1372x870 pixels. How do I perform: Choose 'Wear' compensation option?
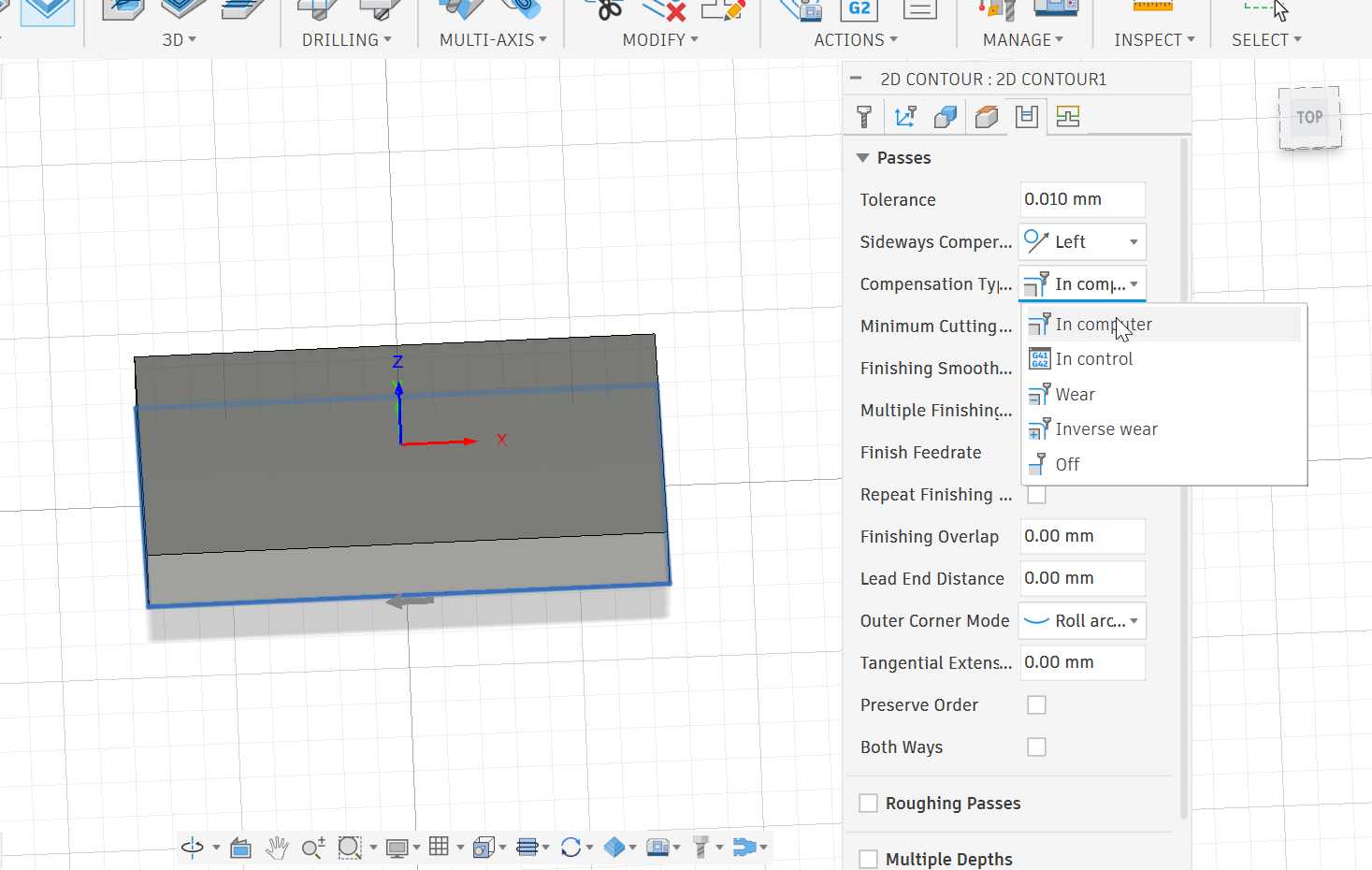pos(1163,395)
